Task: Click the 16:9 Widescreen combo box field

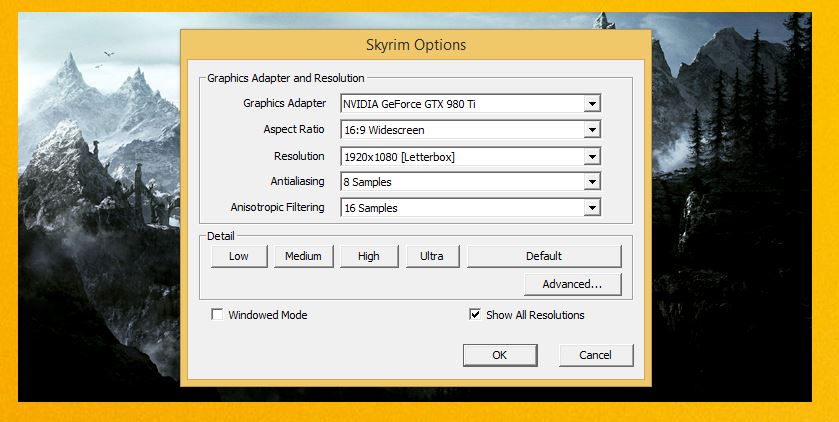Action: (470, 129)
